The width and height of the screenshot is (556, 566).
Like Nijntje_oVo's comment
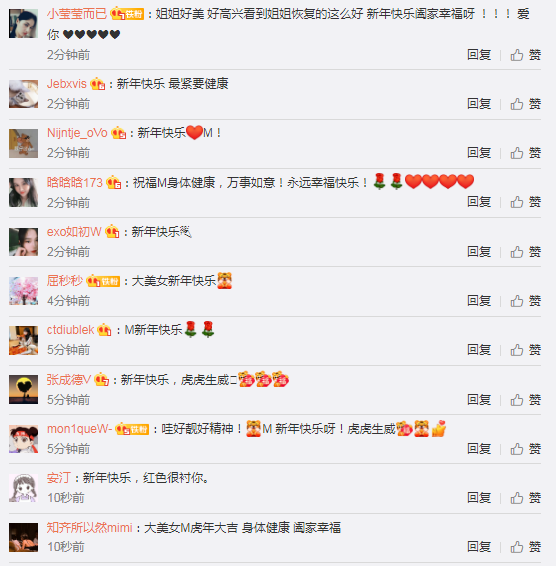tap(525, 153)
